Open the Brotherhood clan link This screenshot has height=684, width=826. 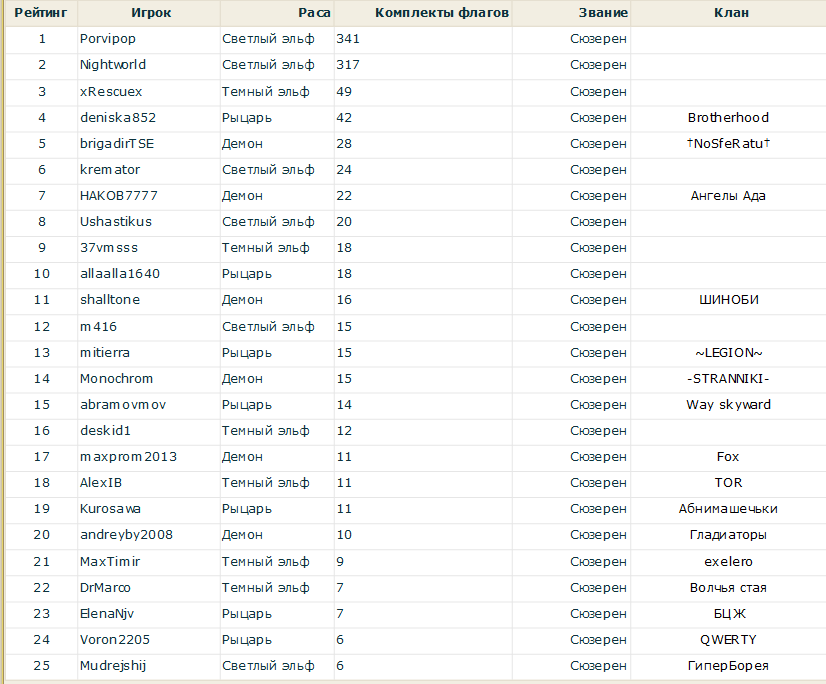728,117
